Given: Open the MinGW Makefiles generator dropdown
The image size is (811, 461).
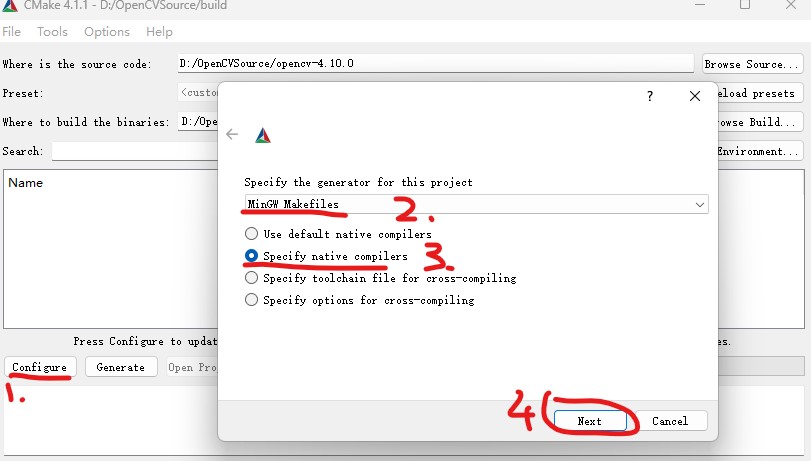Looking at the screenshot, I should click(x=476, y=204).
